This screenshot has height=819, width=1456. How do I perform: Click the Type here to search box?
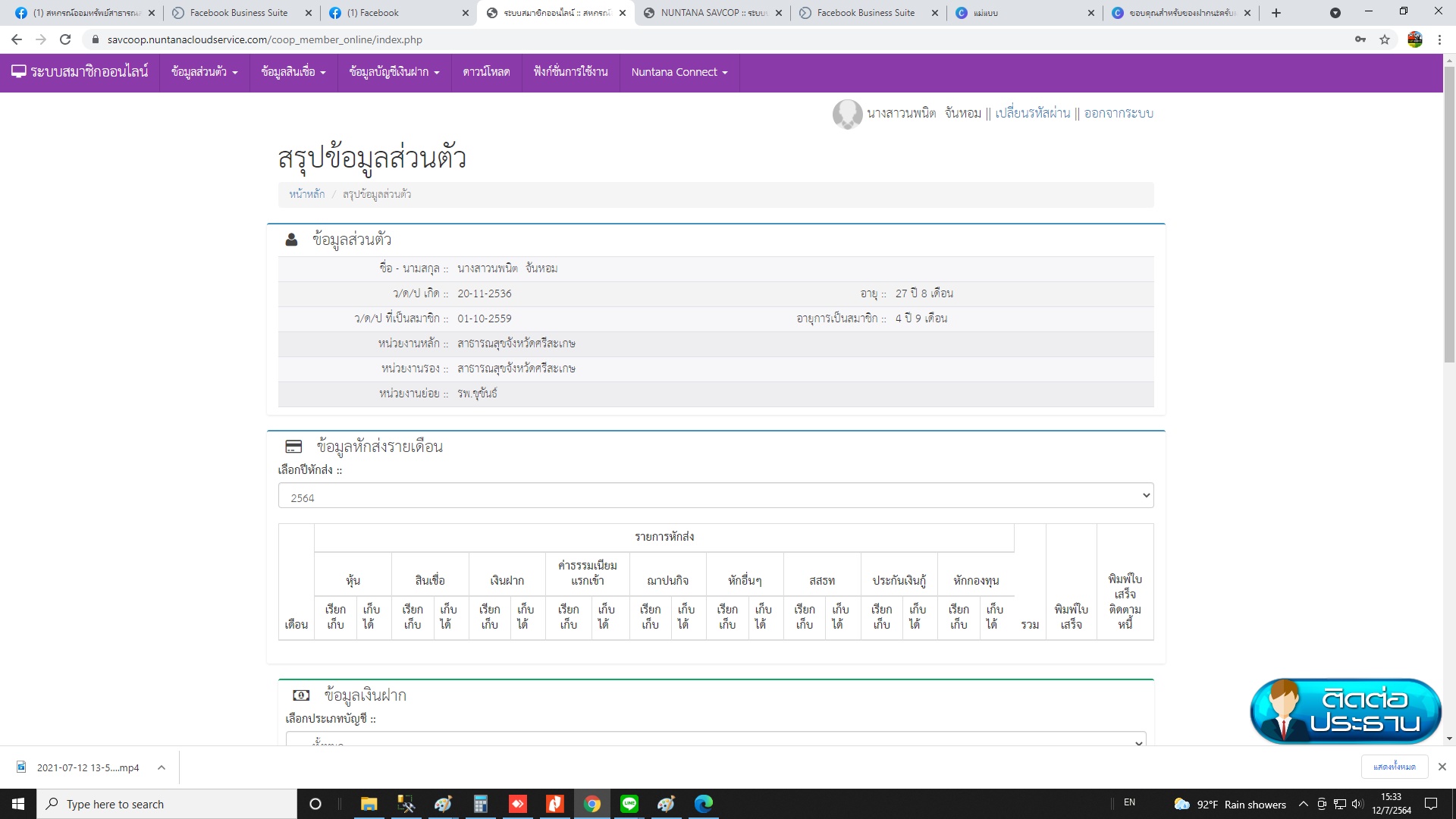click(167, 804)
